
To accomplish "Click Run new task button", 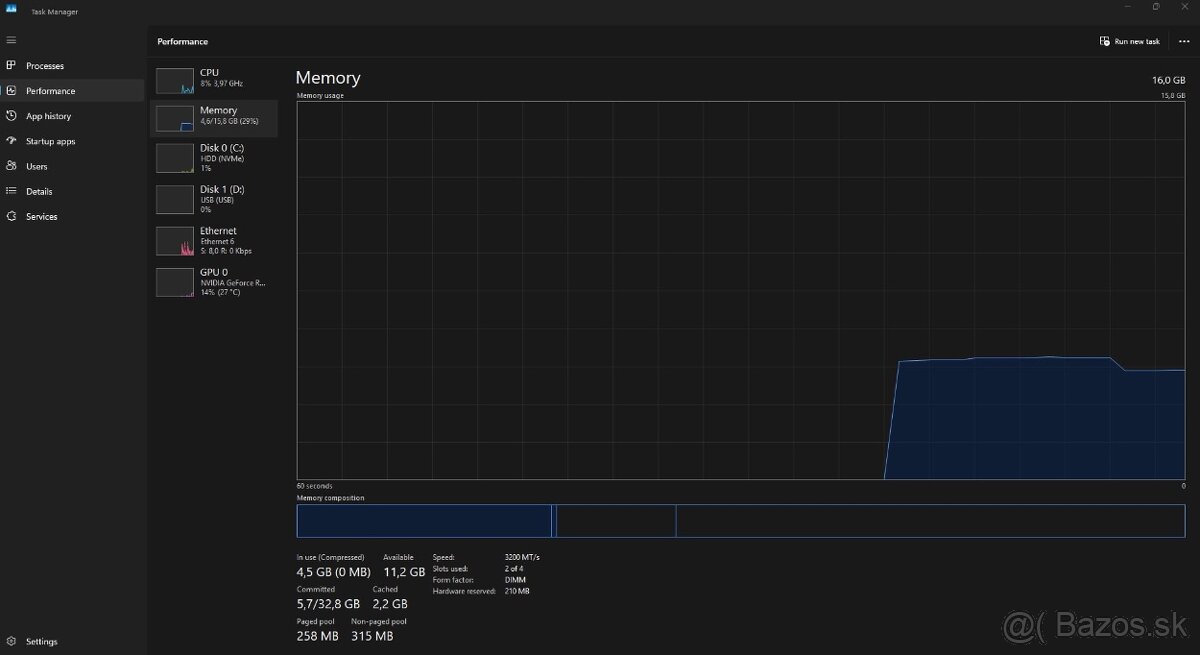I will (x=1130, y=41).
